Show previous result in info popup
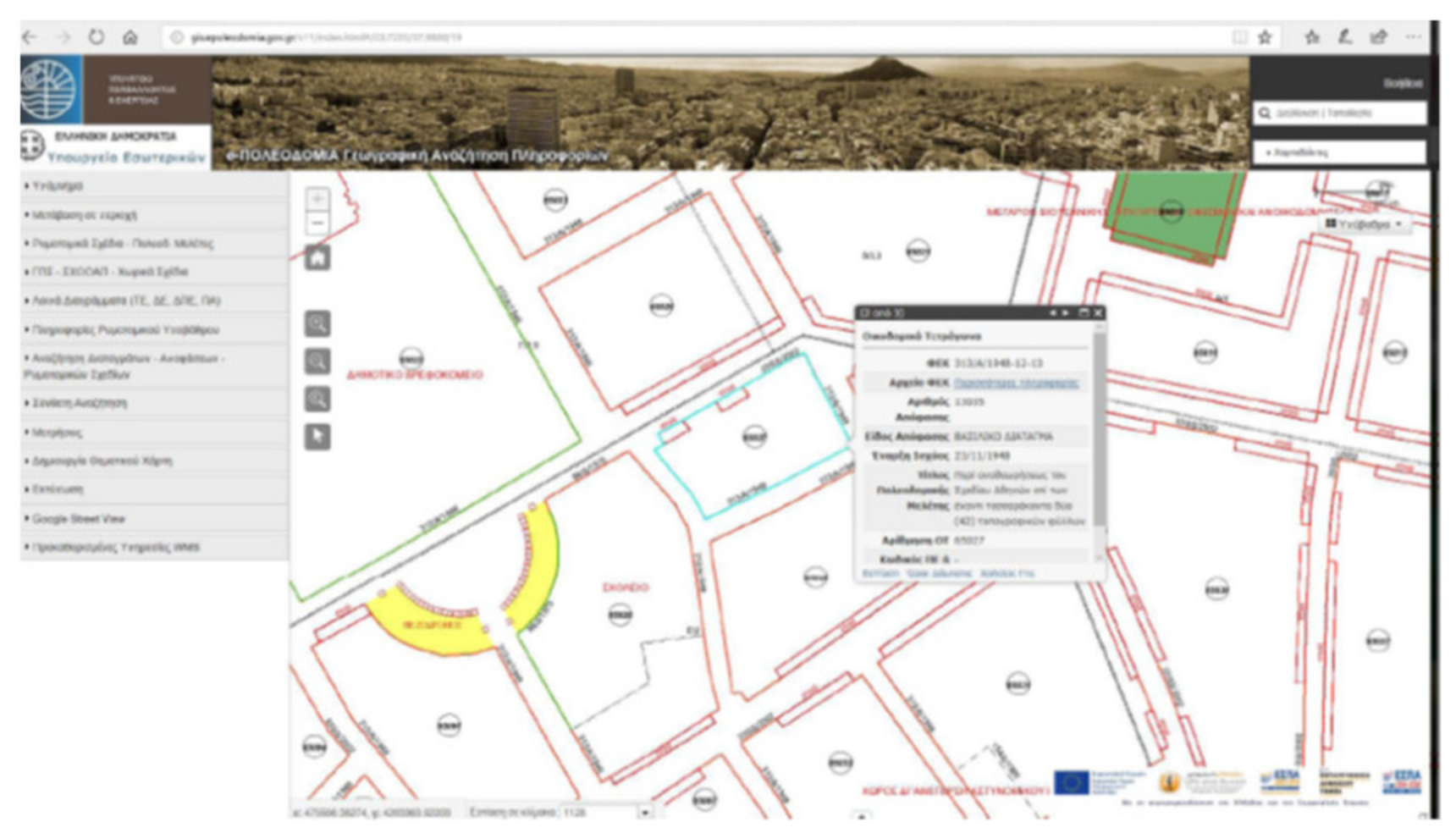The width and height of the screenshot is (1456, 833). coord(1053,313)
